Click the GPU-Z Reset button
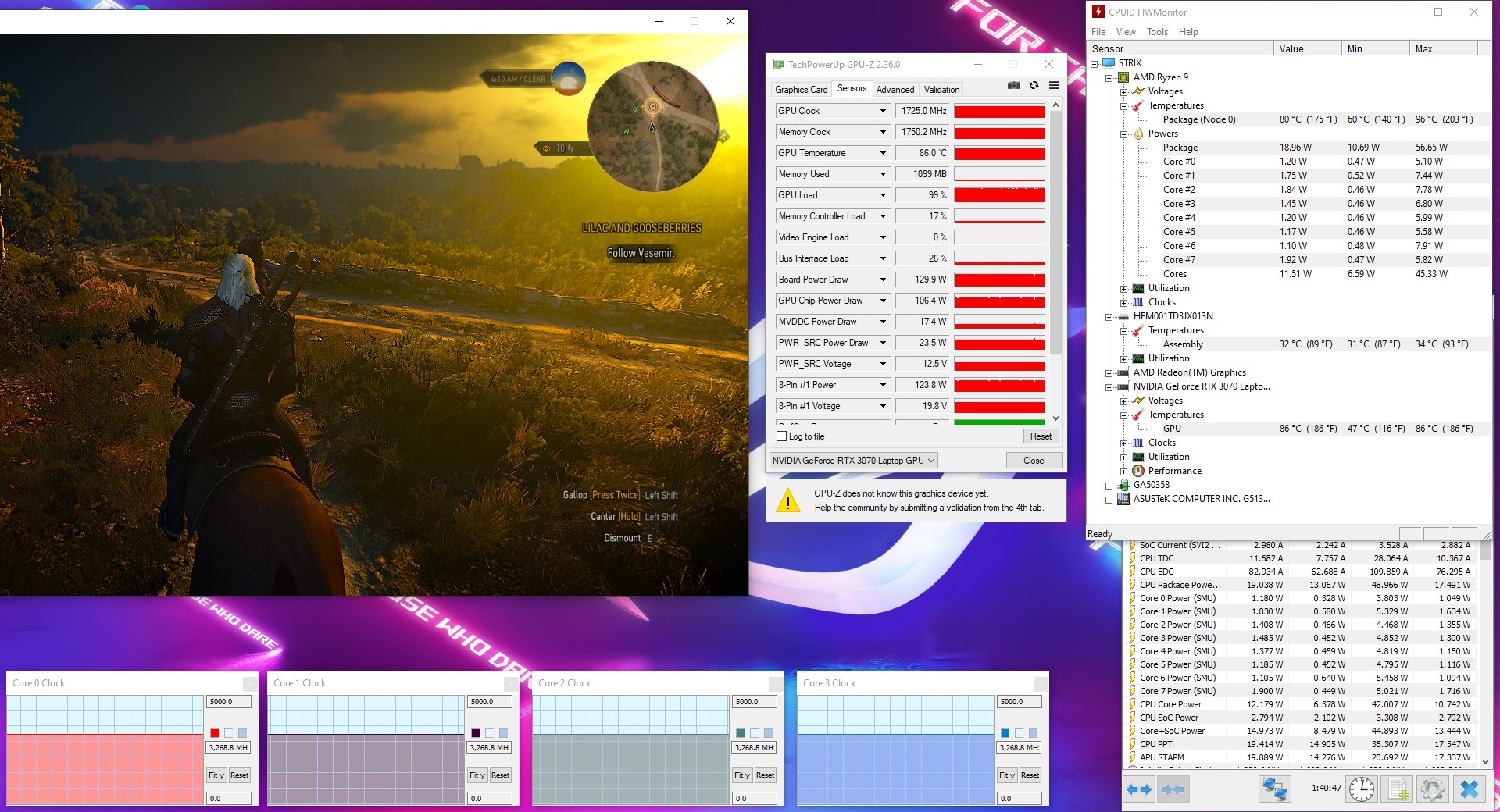Viewport: 1500px width, 812px height. pyautogui.click(x=1041, y=436)
